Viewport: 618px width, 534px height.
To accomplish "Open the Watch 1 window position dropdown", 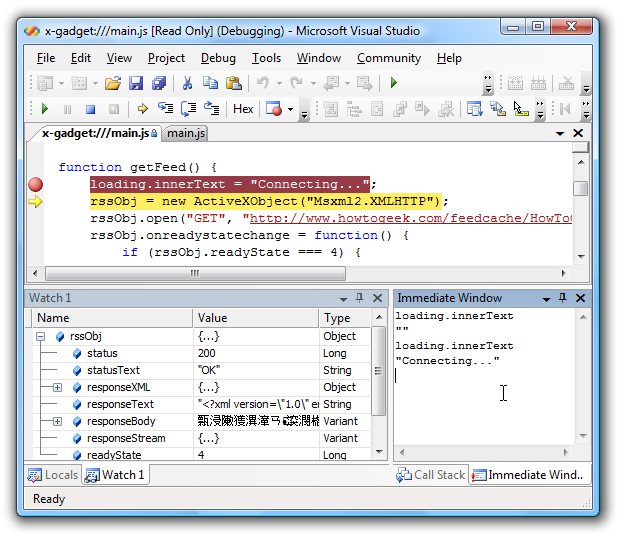I will pyautogui.click(x=343, y=299).
